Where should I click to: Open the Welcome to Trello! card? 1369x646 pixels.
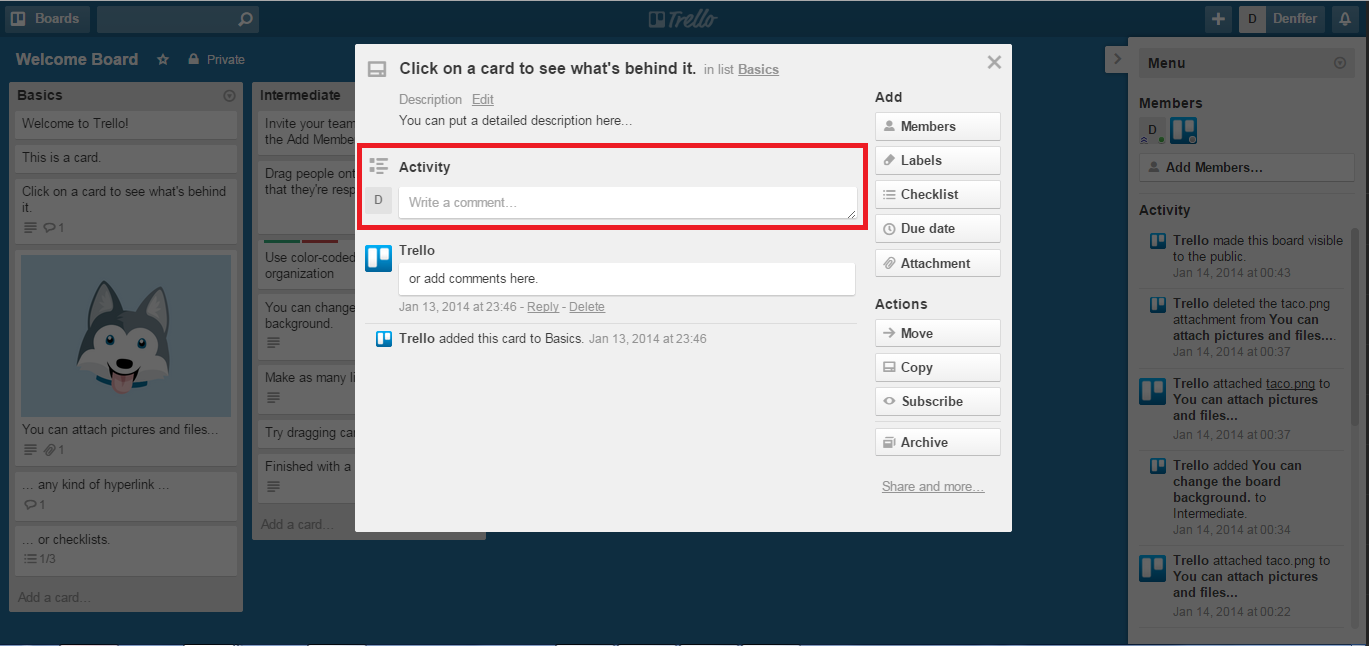(125, 124)
